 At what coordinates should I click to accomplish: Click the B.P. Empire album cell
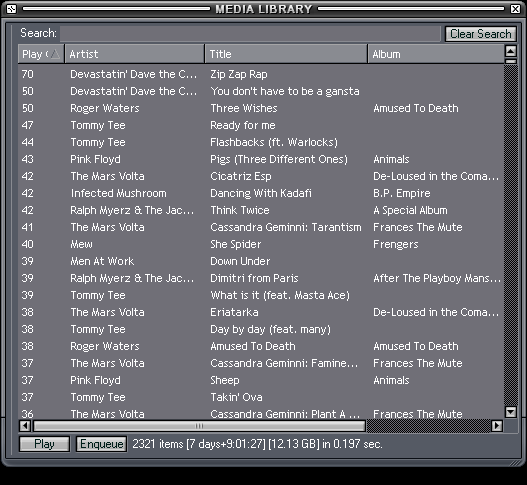402,193
